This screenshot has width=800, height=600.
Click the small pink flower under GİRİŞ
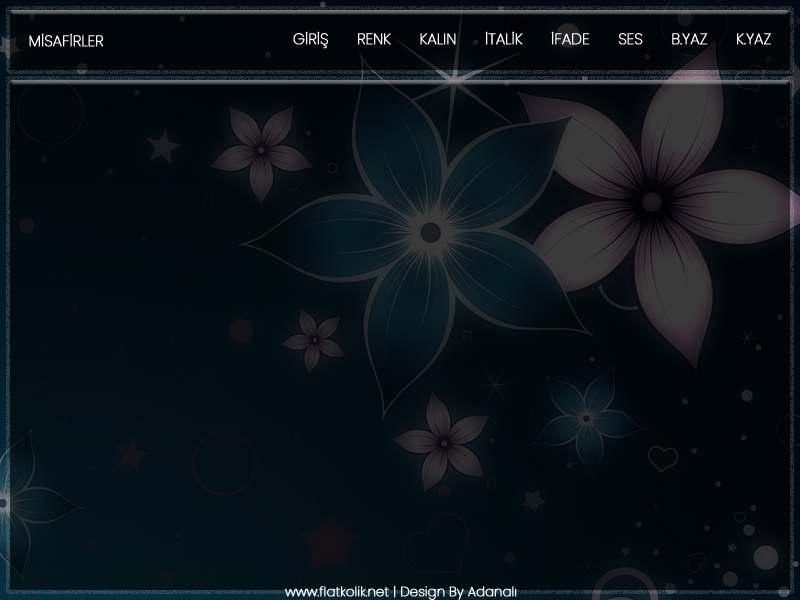[x=261, y=150]
